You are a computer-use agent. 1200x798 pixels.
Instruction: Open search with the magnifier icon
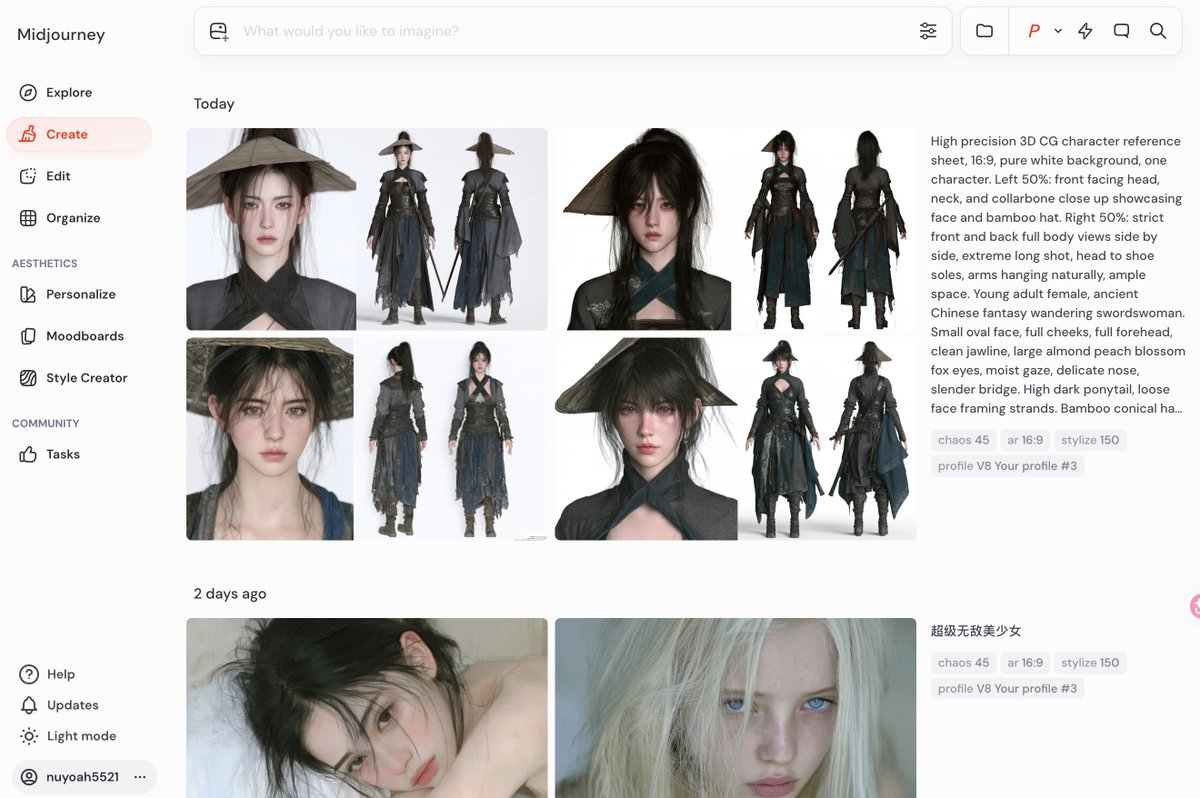coord(1158,31)
